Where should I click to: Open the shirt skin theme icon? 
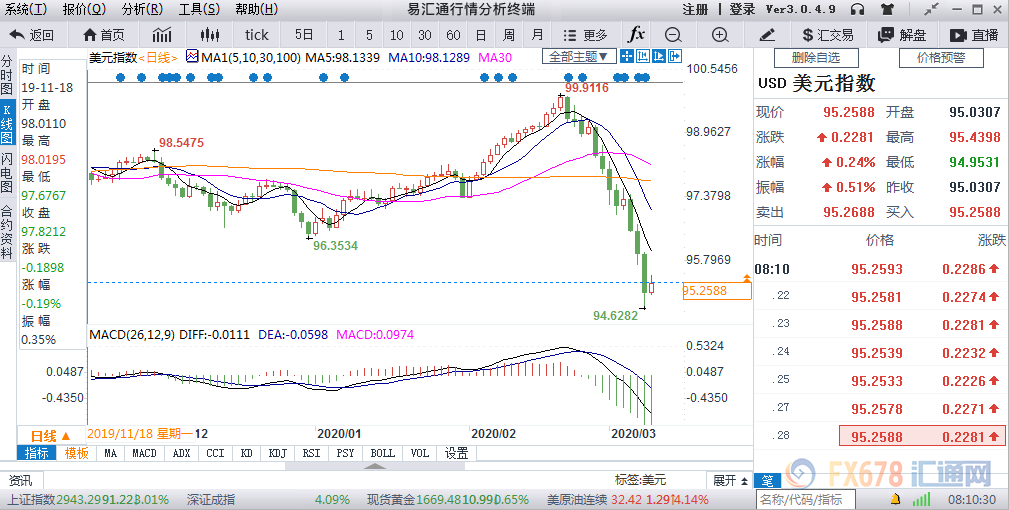click(x=887, y=9)
